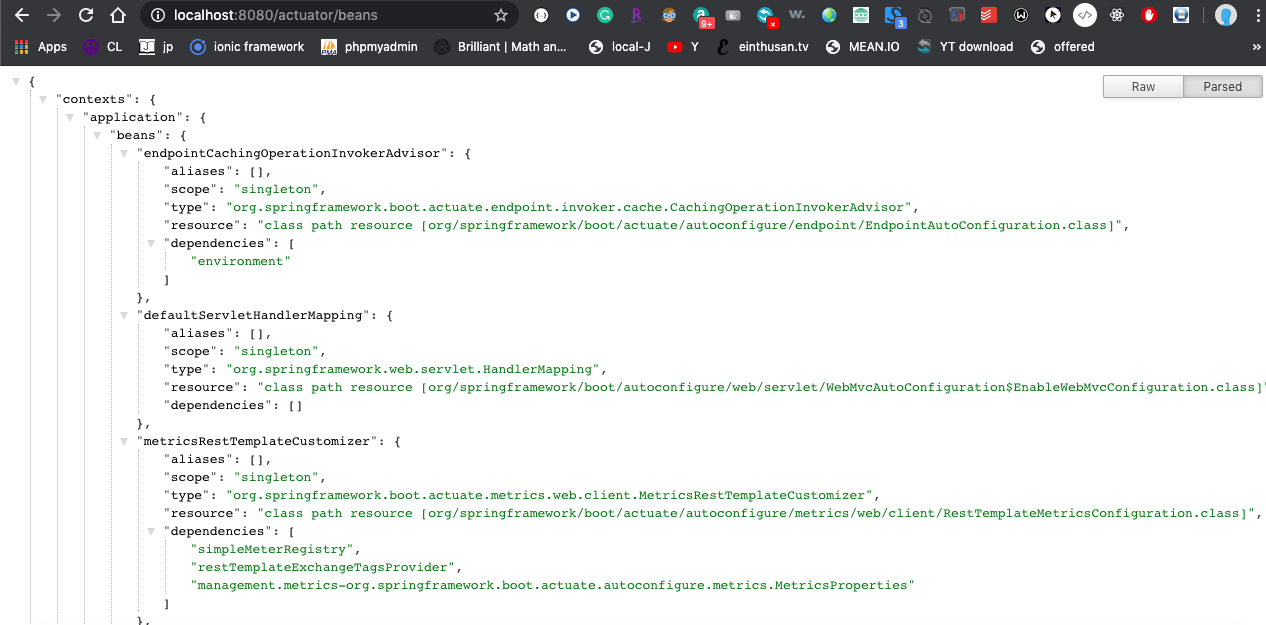
Task: Open the black cursor arrow extension
Action: click(1052, 15)
